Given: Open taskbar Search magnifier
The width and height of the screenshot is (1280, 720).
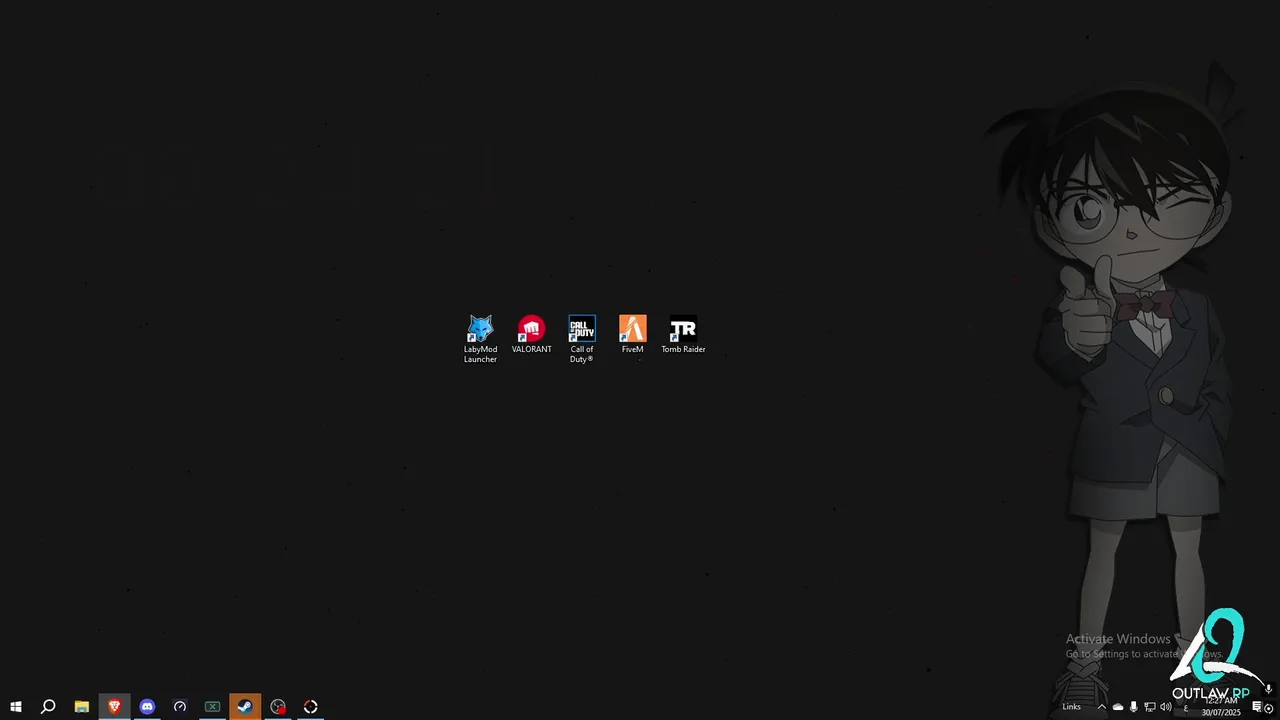Looking at the screenshot, I should tap(48, 707).
